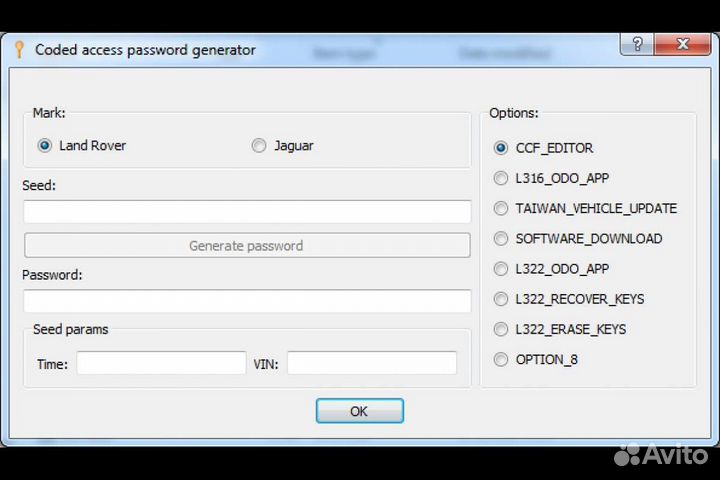720x480 pixels.
Task: Confirm with the OK button
Action: click(x=359, y=411)
